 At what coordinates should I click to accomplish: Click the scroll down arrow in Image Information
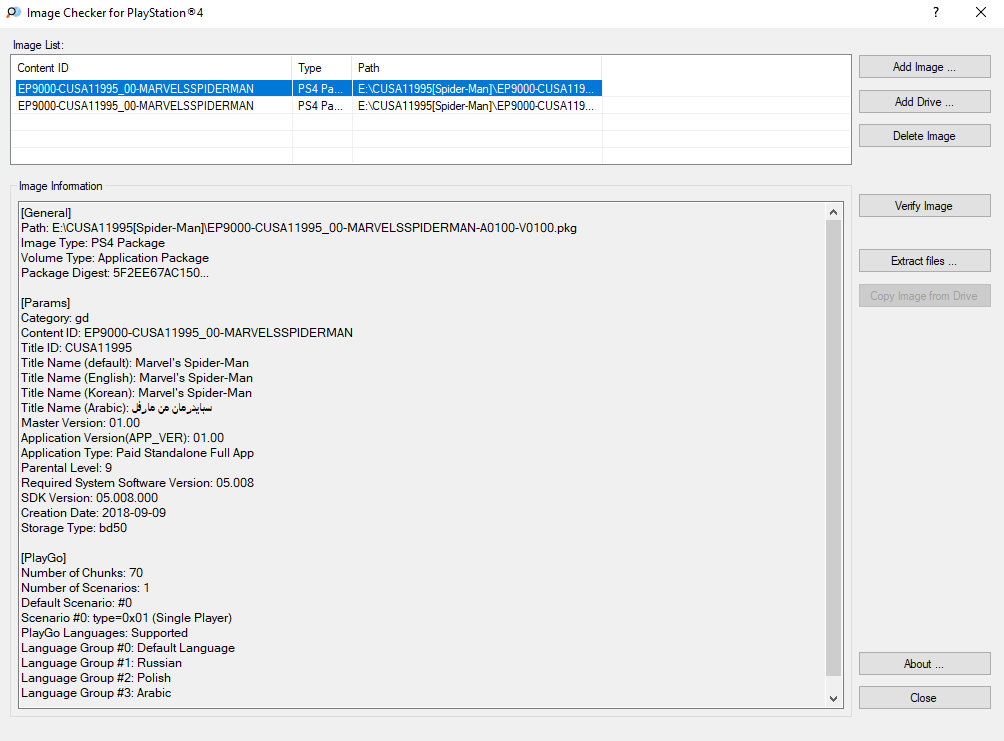click(x=833, y=699)
